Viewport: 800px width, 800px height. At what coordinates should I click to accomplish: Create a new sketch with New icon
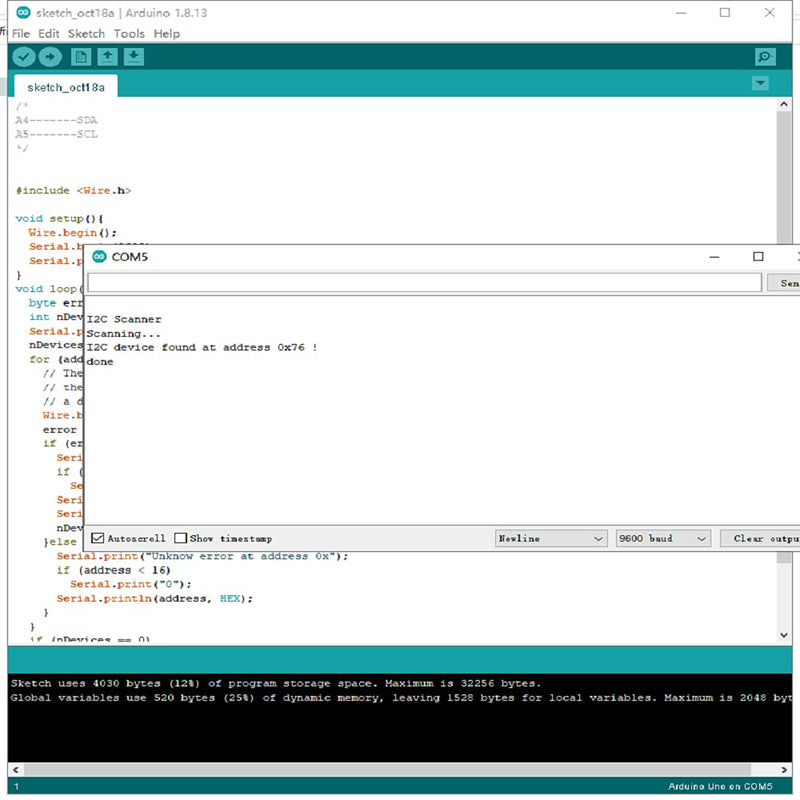81,57
